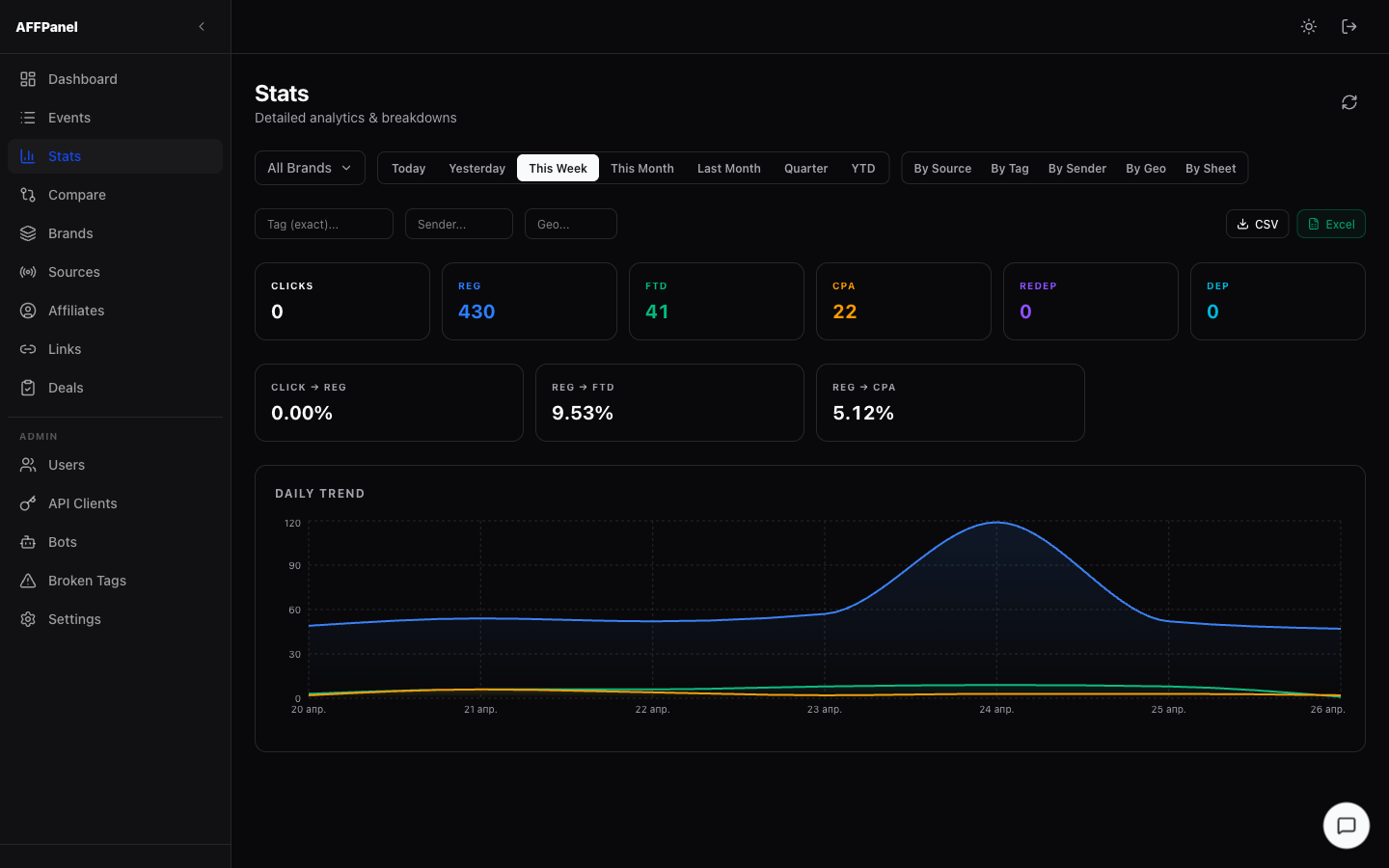Open the chat bubble in bottom corner

pos(1346,826)
